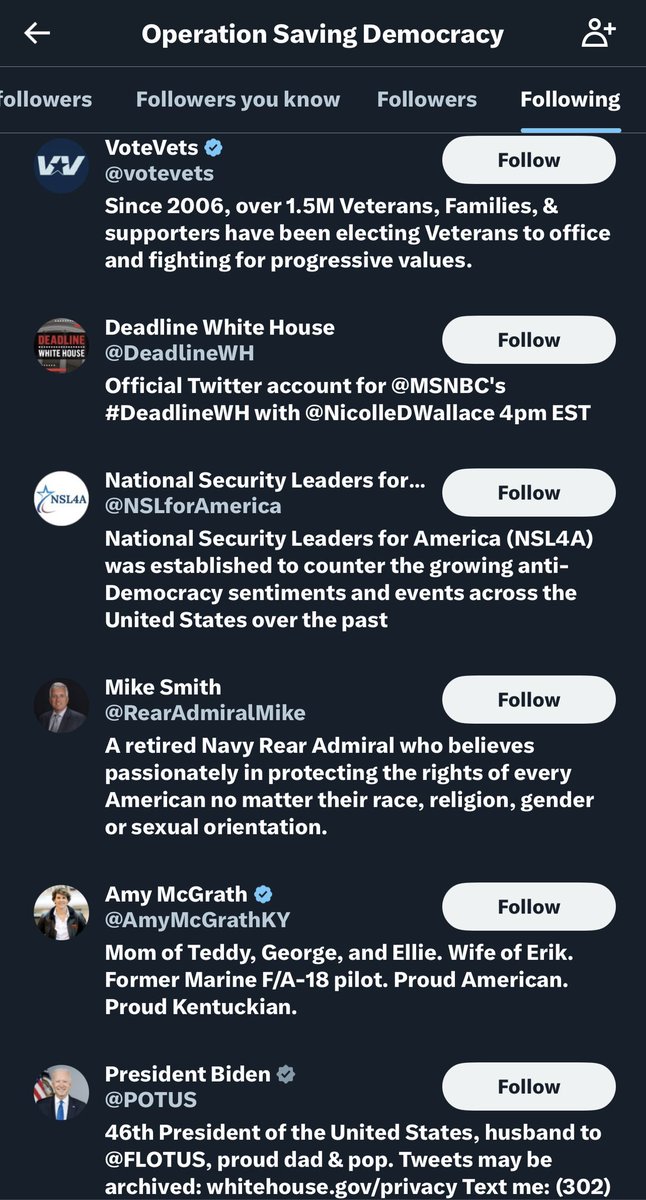Viewport: 646px width, 1200px height.
Task: Open the Deadline White House avatar
Action: (x=62, y=347)
